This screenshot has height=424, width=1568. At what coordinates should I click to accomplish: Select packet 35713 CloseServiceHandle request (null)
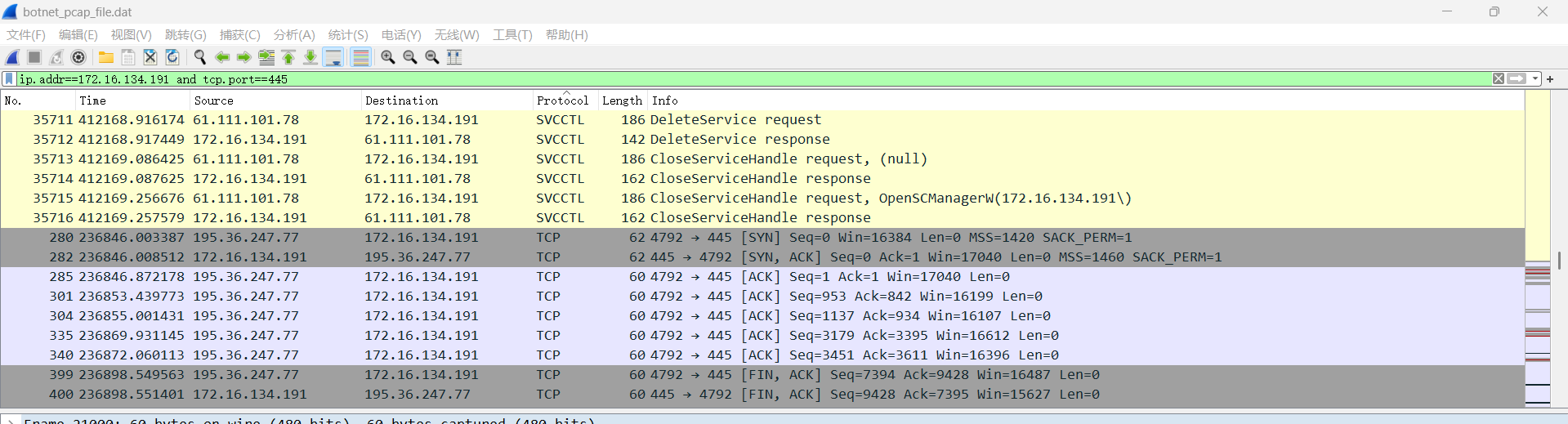(762, 159)
